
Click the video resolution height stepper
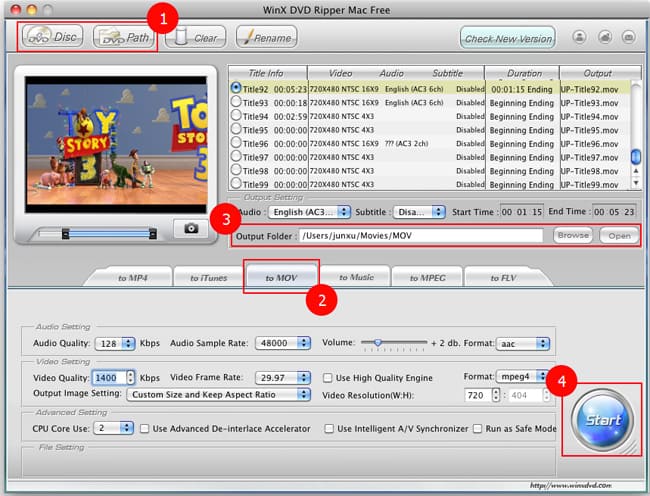546,395
